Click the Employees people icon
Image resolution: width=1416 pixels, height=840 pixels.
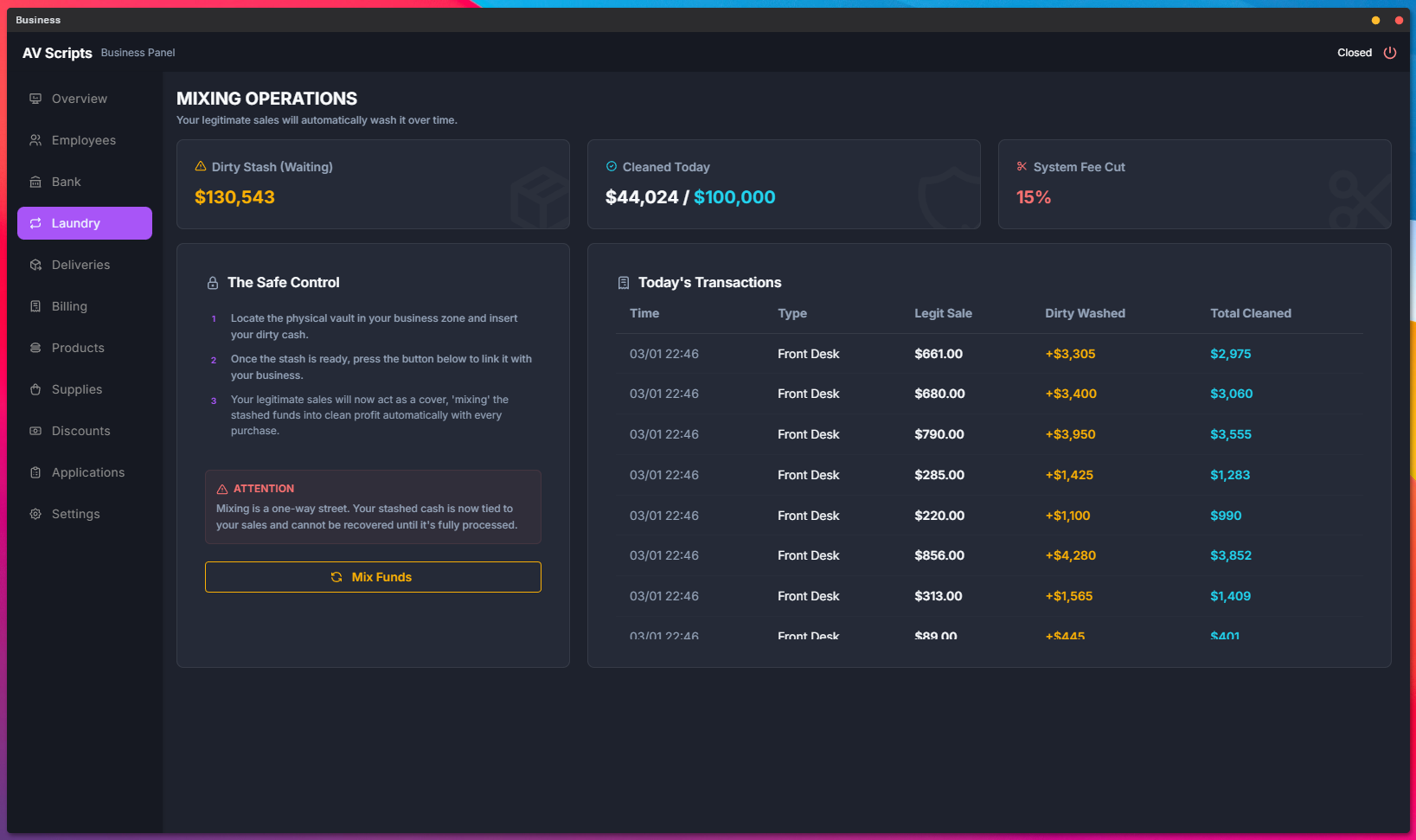point(35,140)
